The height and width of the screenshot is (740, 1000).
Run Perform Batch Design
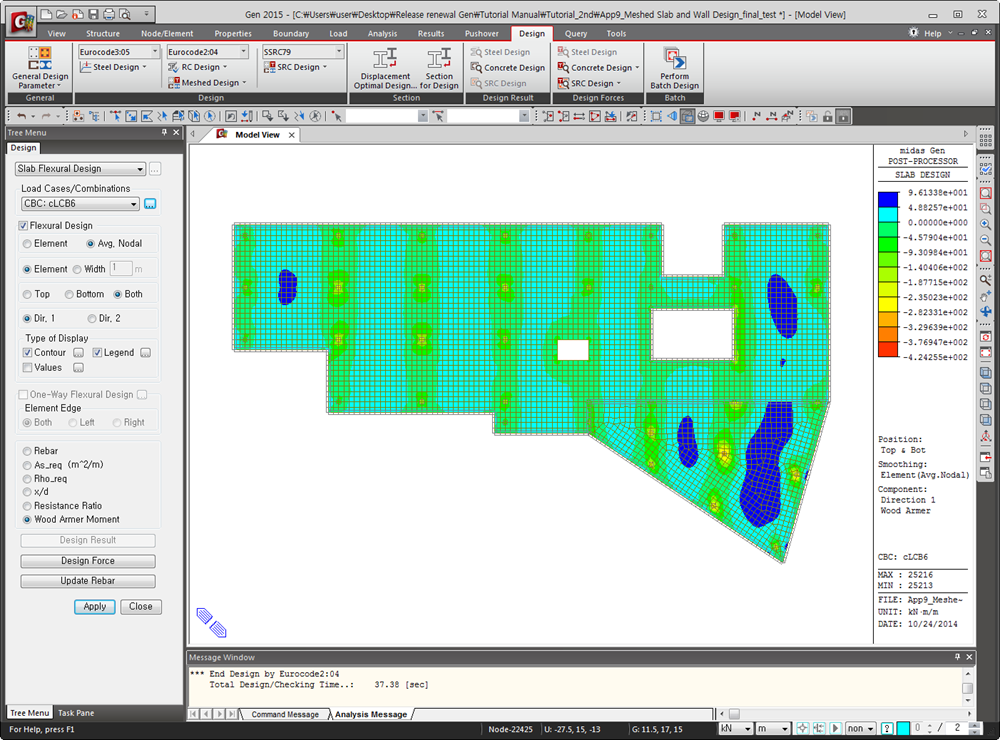click(674, 68)
